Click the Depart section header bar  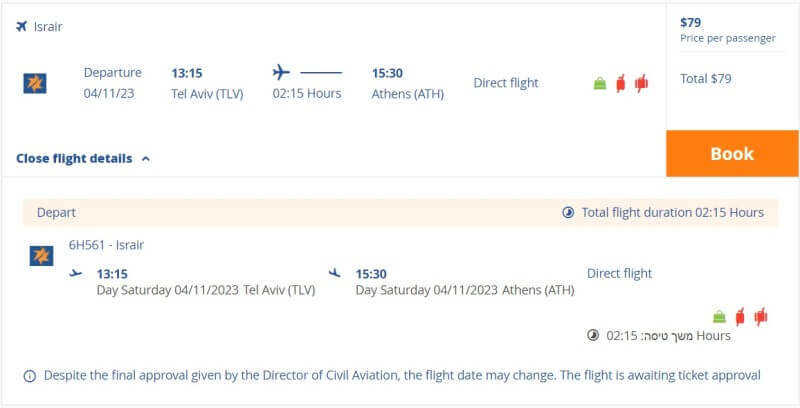point(400,213)
